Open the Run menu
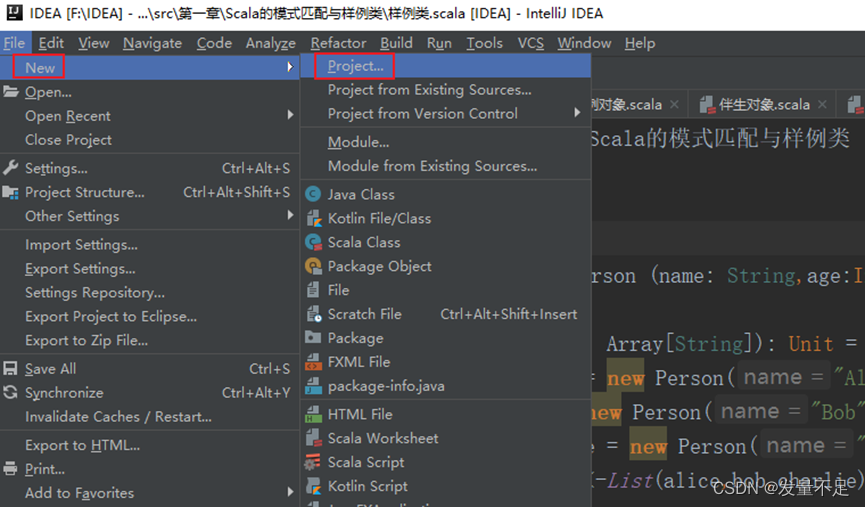 tap(439, 43)
